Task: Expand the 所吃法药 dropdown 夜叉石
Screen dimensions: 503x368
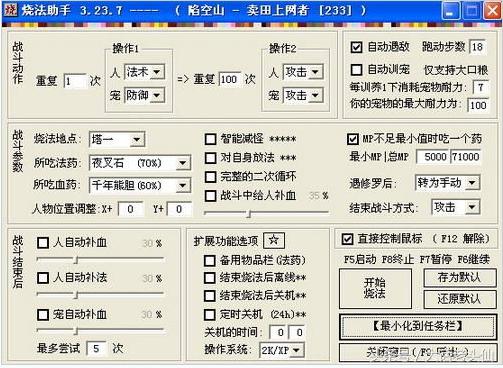Action: click(140, 163)
